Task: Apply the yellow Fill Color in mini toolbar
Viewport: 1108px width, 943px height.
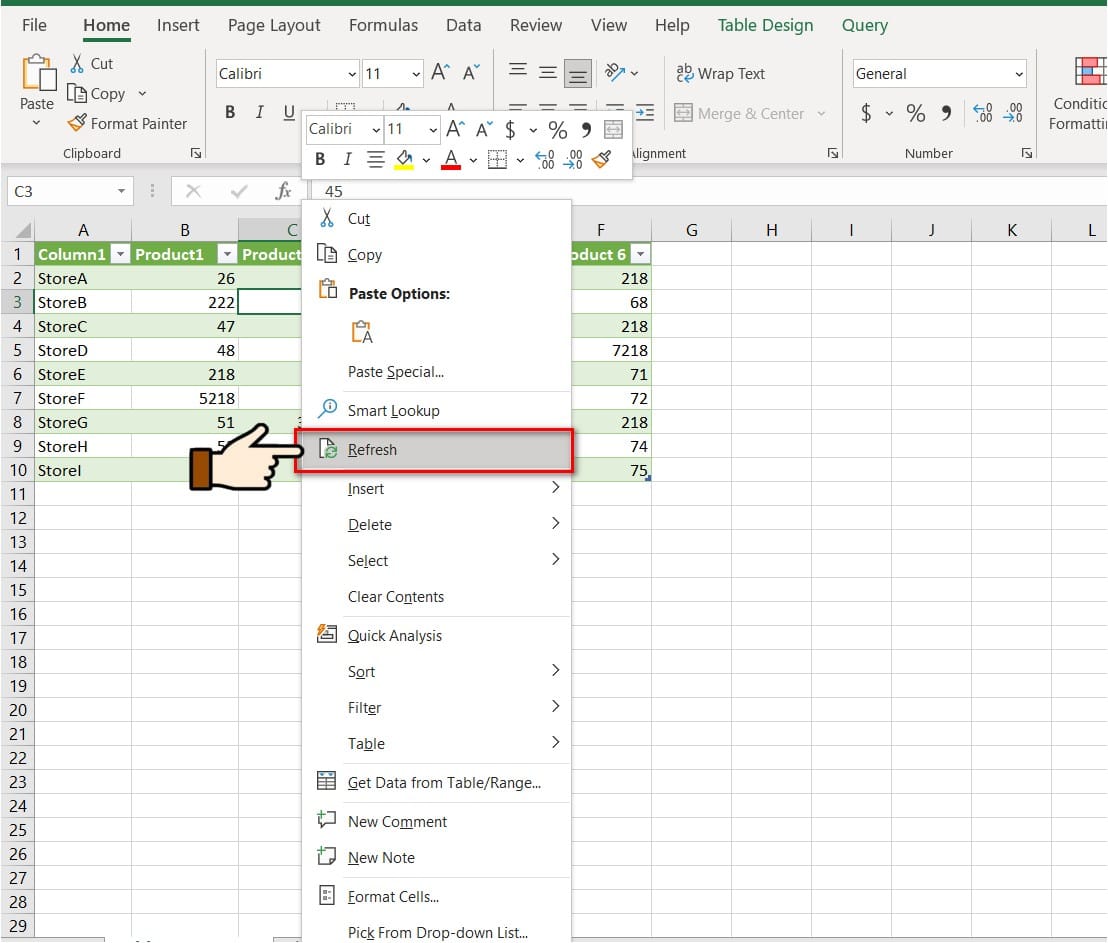Action: (x=404, y=160)
